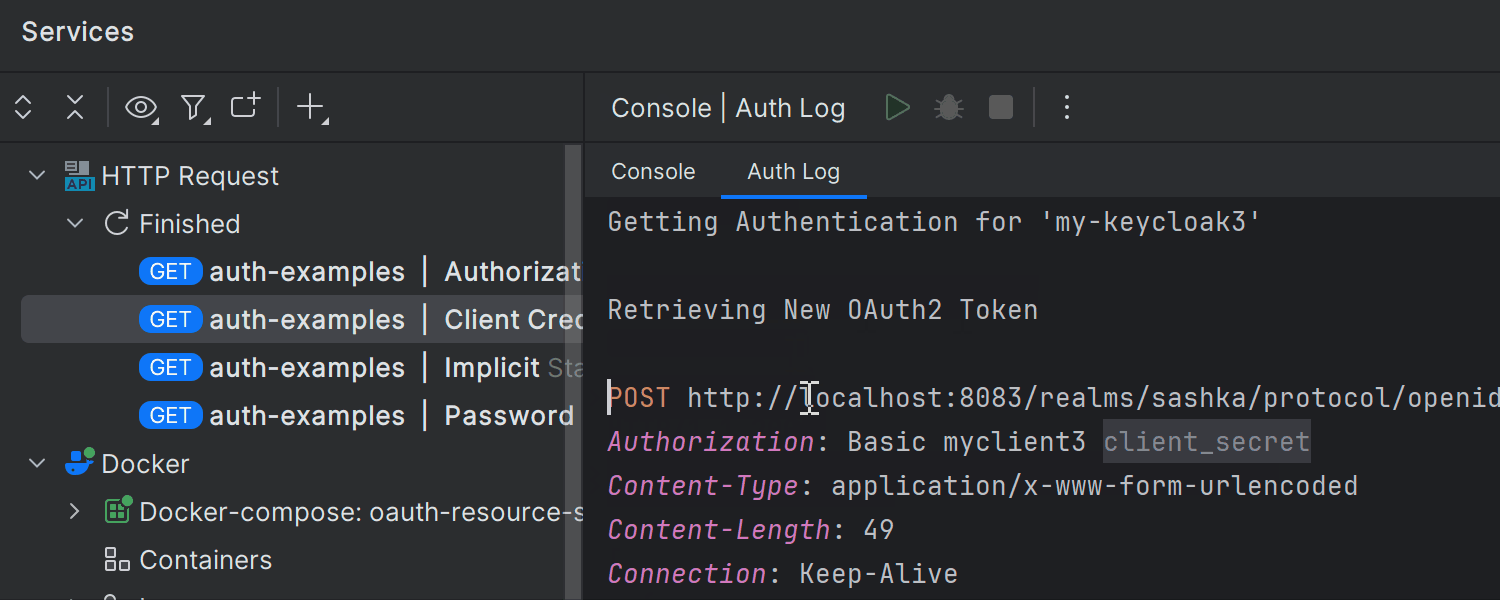Expand the Docker-compose oauth-resource-s node
The width and height of the screenshot is (1500, 600).
tap(75, 511)
